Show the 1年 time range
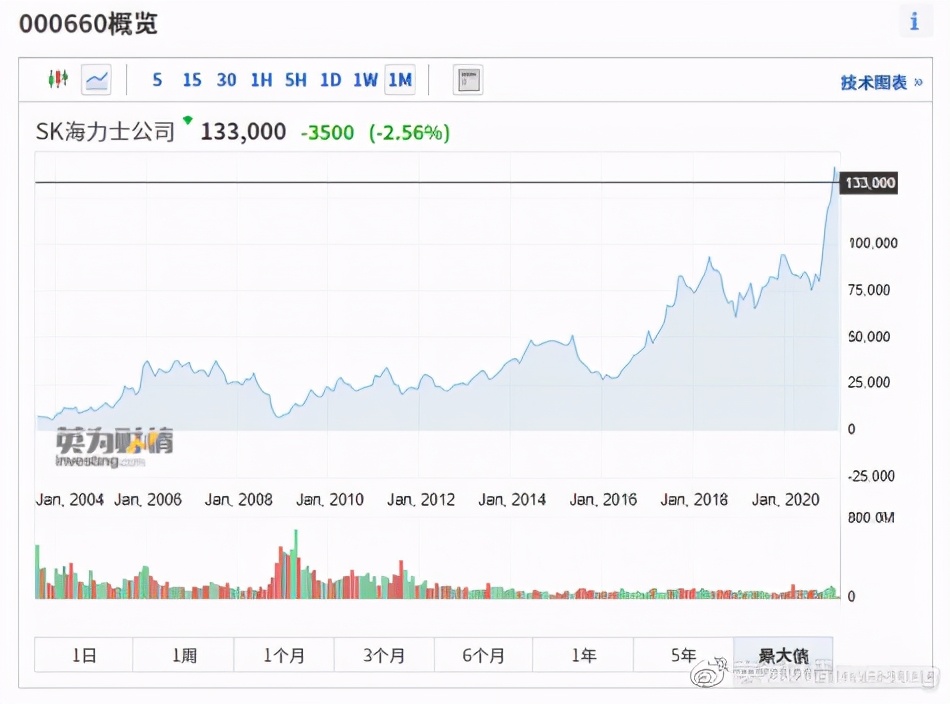 584,656
